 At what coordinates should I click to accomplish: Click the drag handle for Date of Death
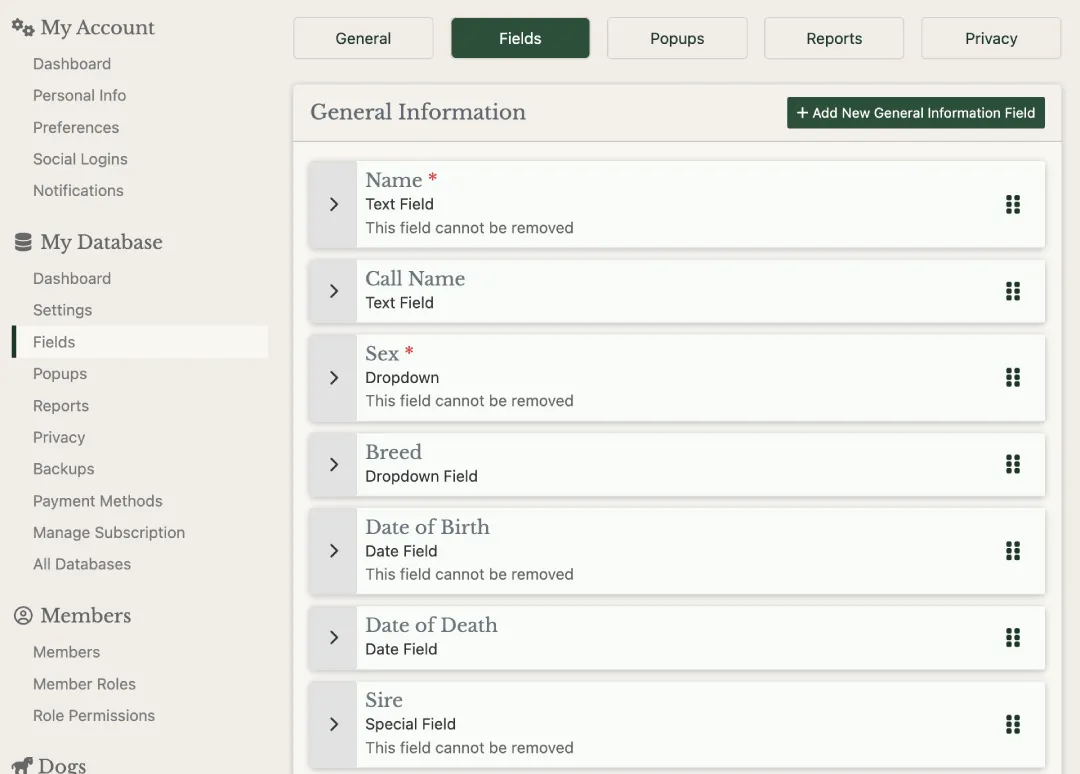pos(1012,638)
